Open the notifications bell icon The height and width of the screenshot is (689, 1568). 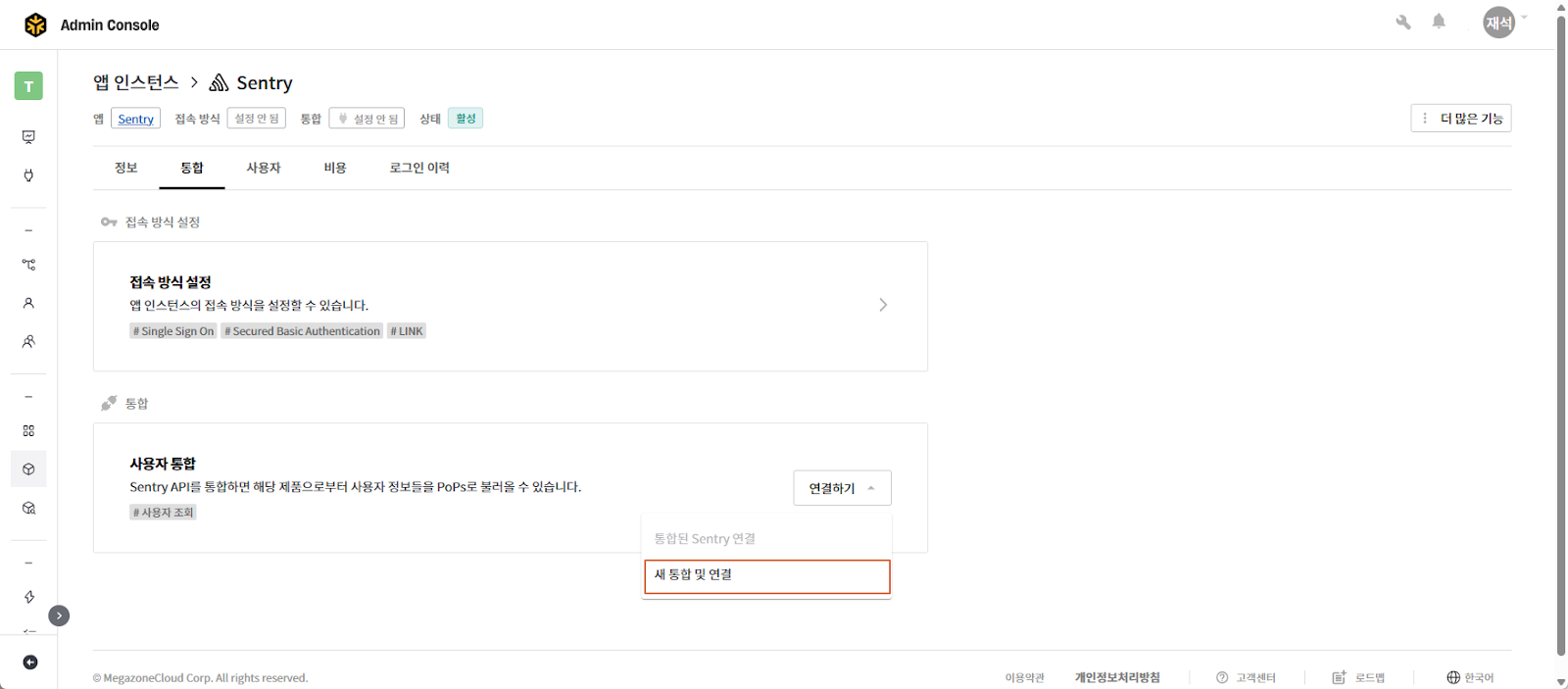point(1439,21)
